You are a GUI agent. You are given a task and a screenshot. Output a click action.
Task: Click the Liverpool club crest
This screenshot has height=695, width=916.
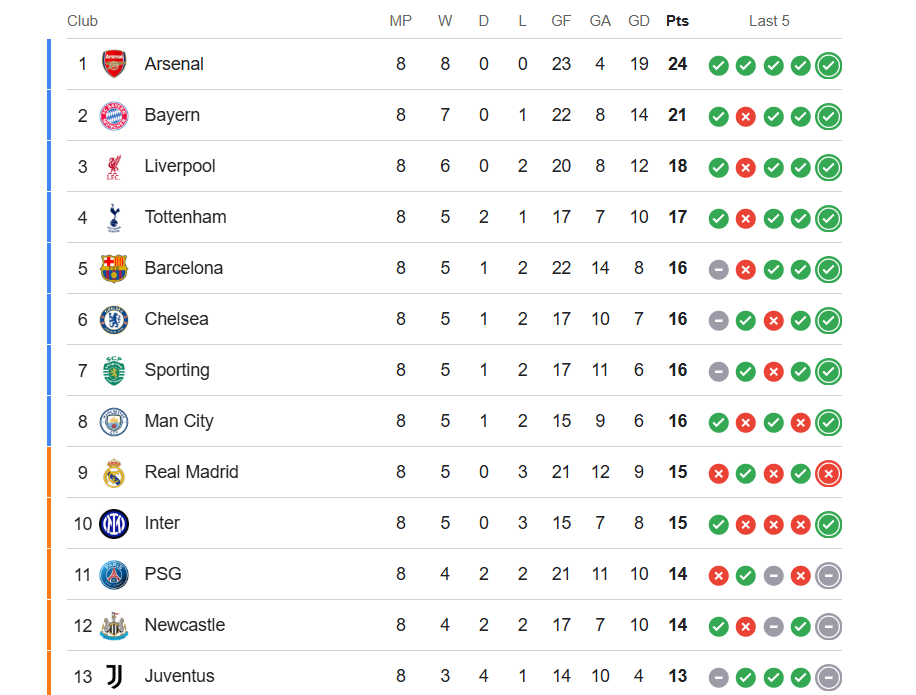click(114, 167)
